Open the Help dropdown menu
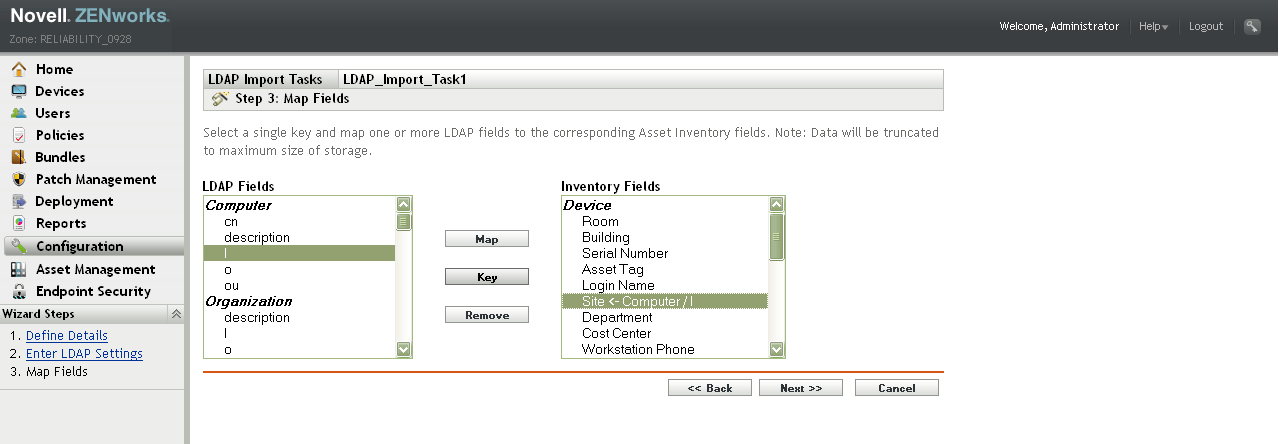 pos(1153,26)
